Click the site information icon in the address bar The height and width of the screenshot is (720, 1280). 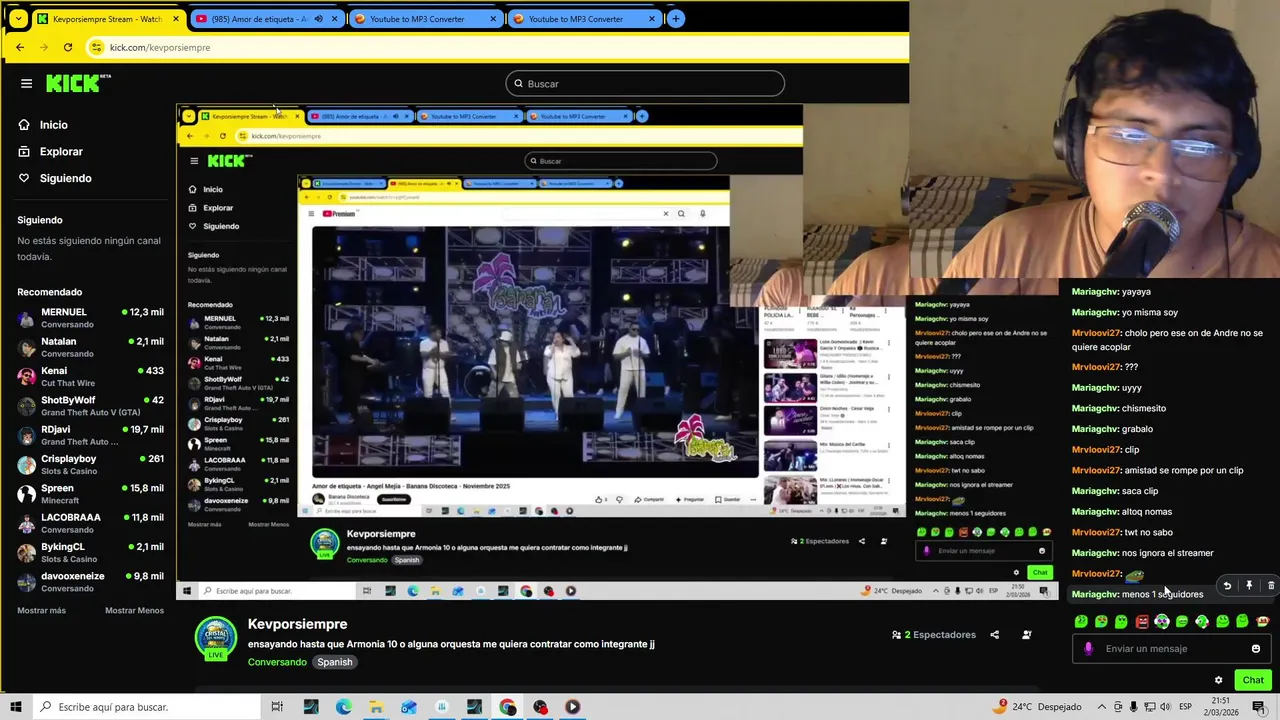(x=97, y=47)
